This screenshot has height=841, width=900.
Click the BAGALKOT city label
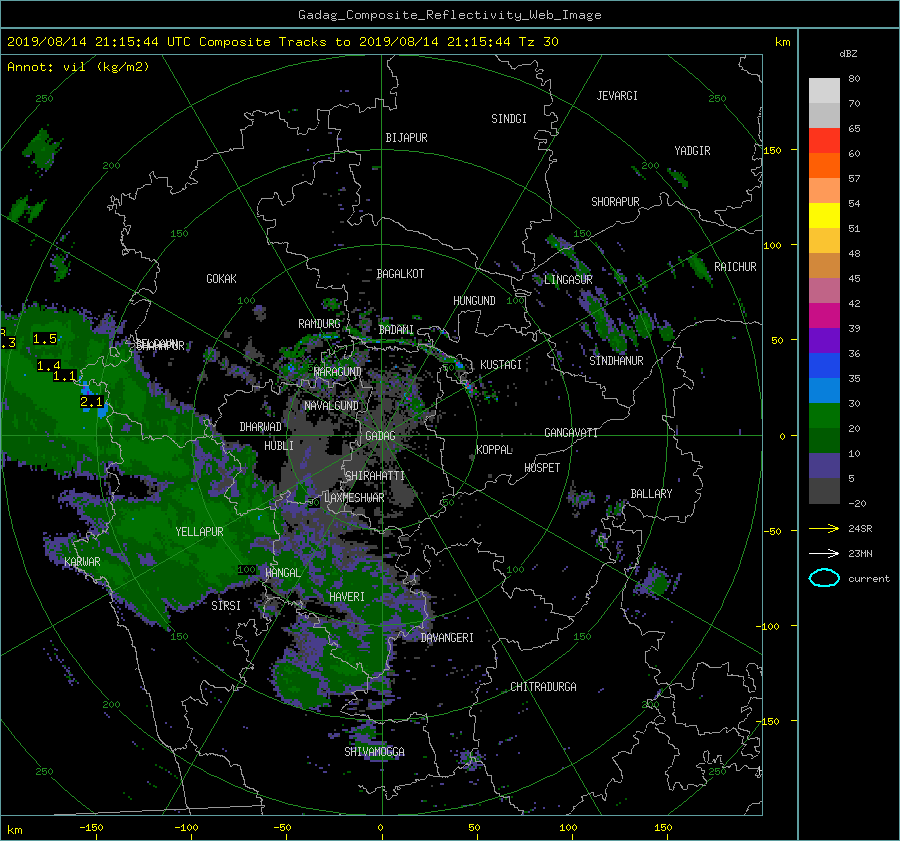(400, 274)
